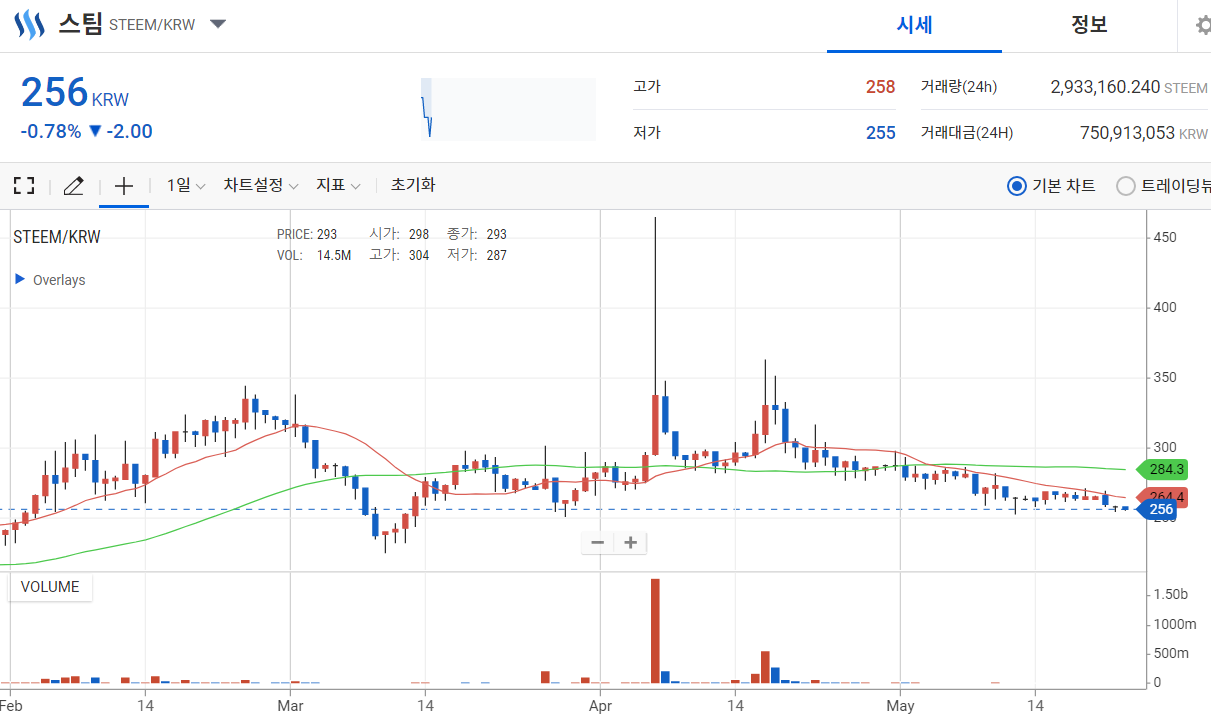This screenshot has width=1211, height=720.
Task: Open the 지표 indicators dropdown
Action: pyautogui.click(x=338, y=185)
